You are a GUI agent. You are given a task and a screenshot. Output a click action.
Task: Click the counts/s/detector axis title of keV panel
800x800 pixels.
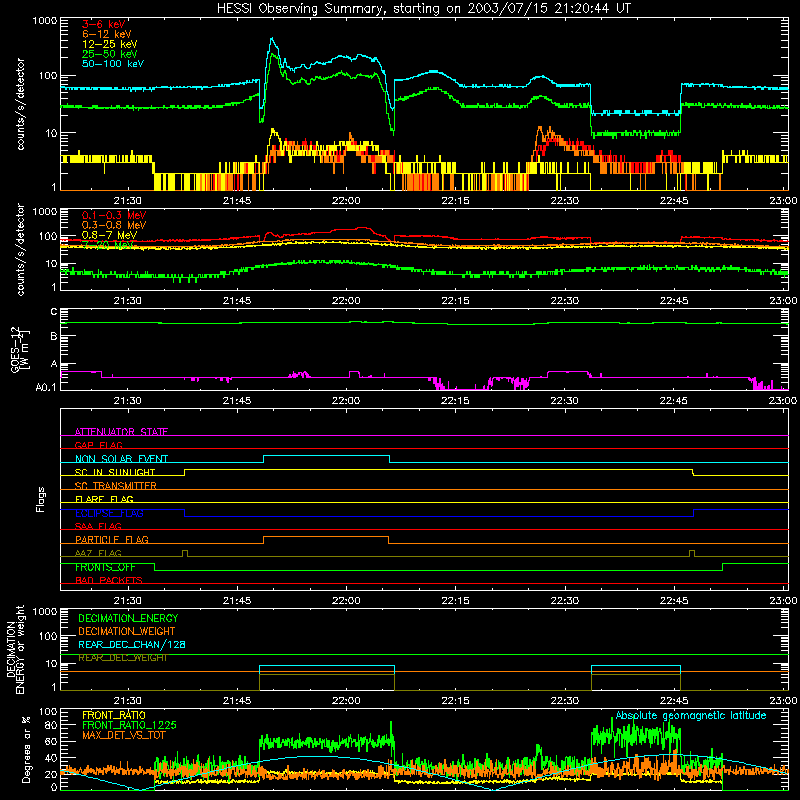20,104
